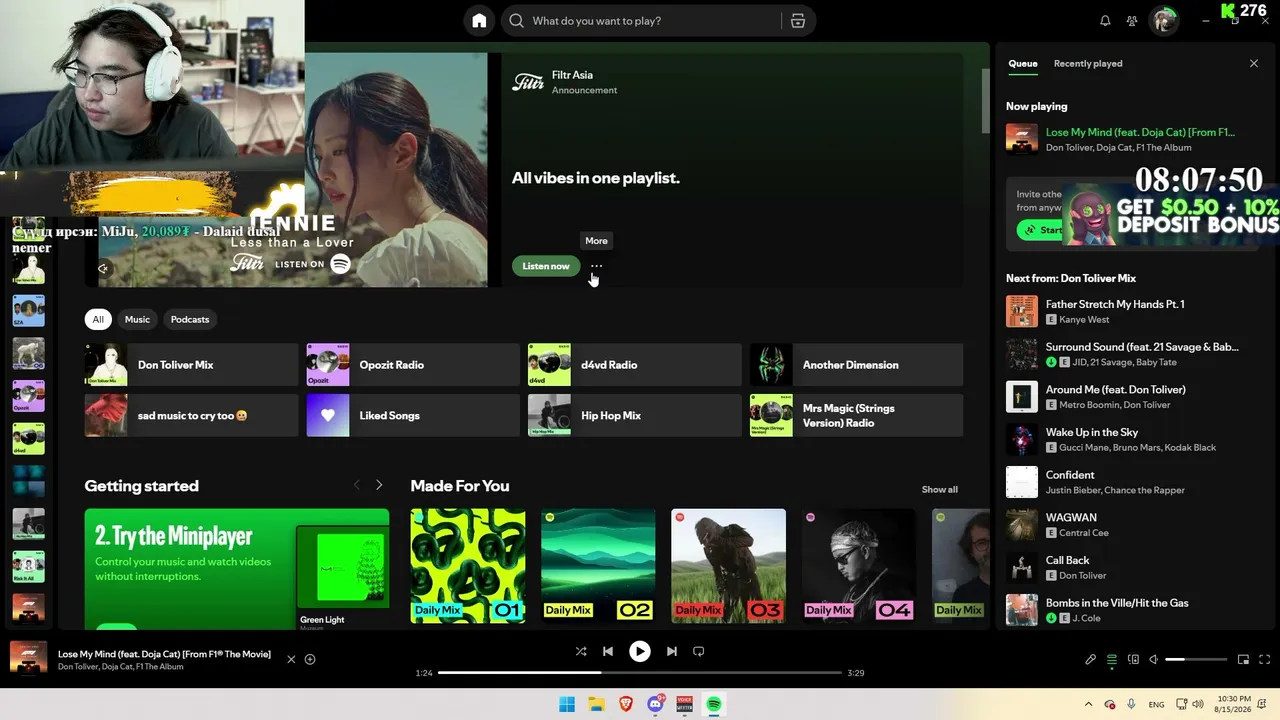Open Filtr Asia announcement title link
1280x720 pixels.
(x=572, y=75)
